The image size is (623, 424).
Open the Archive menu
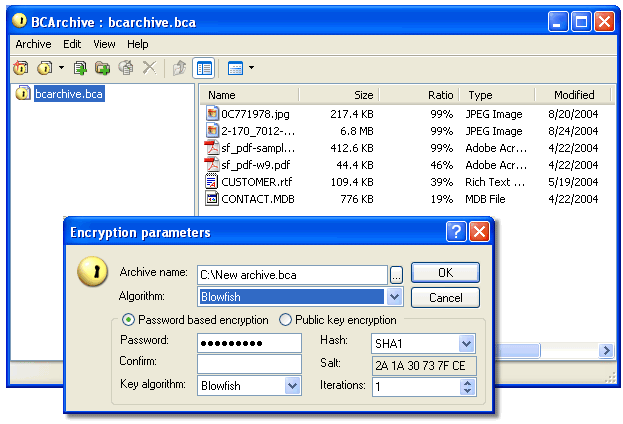[x=33, y=44]
